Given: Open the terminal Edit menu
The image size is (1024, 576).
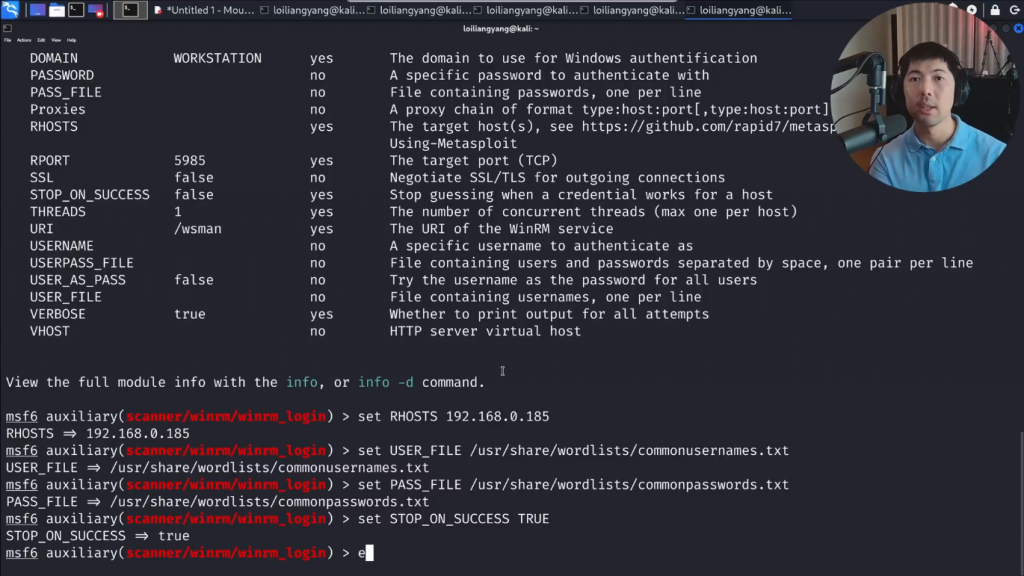Looking at the screenshot, I should coord(42,40).
